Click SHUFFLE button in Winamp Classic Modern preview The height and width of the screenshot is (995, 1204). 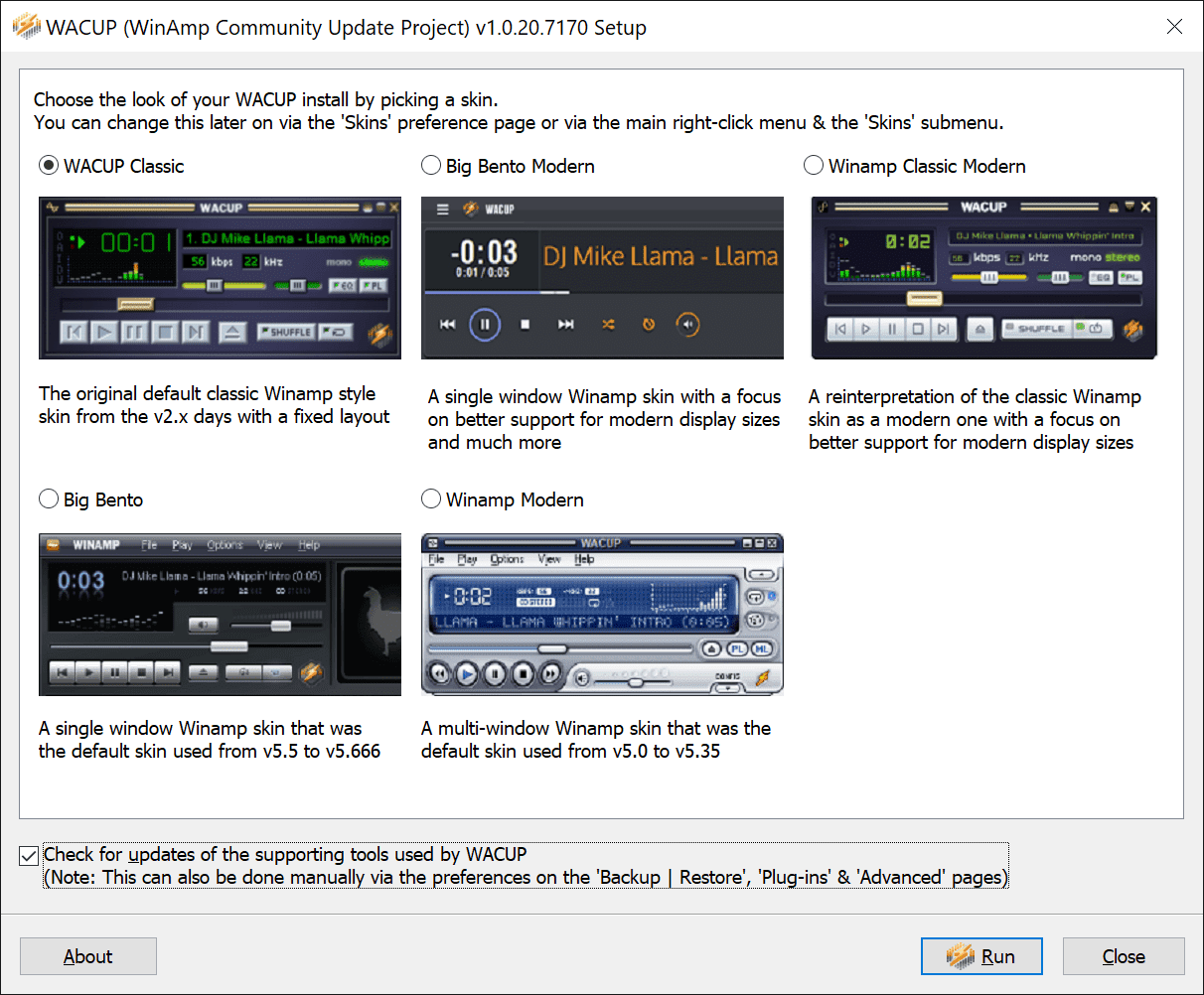(1039, 329)
